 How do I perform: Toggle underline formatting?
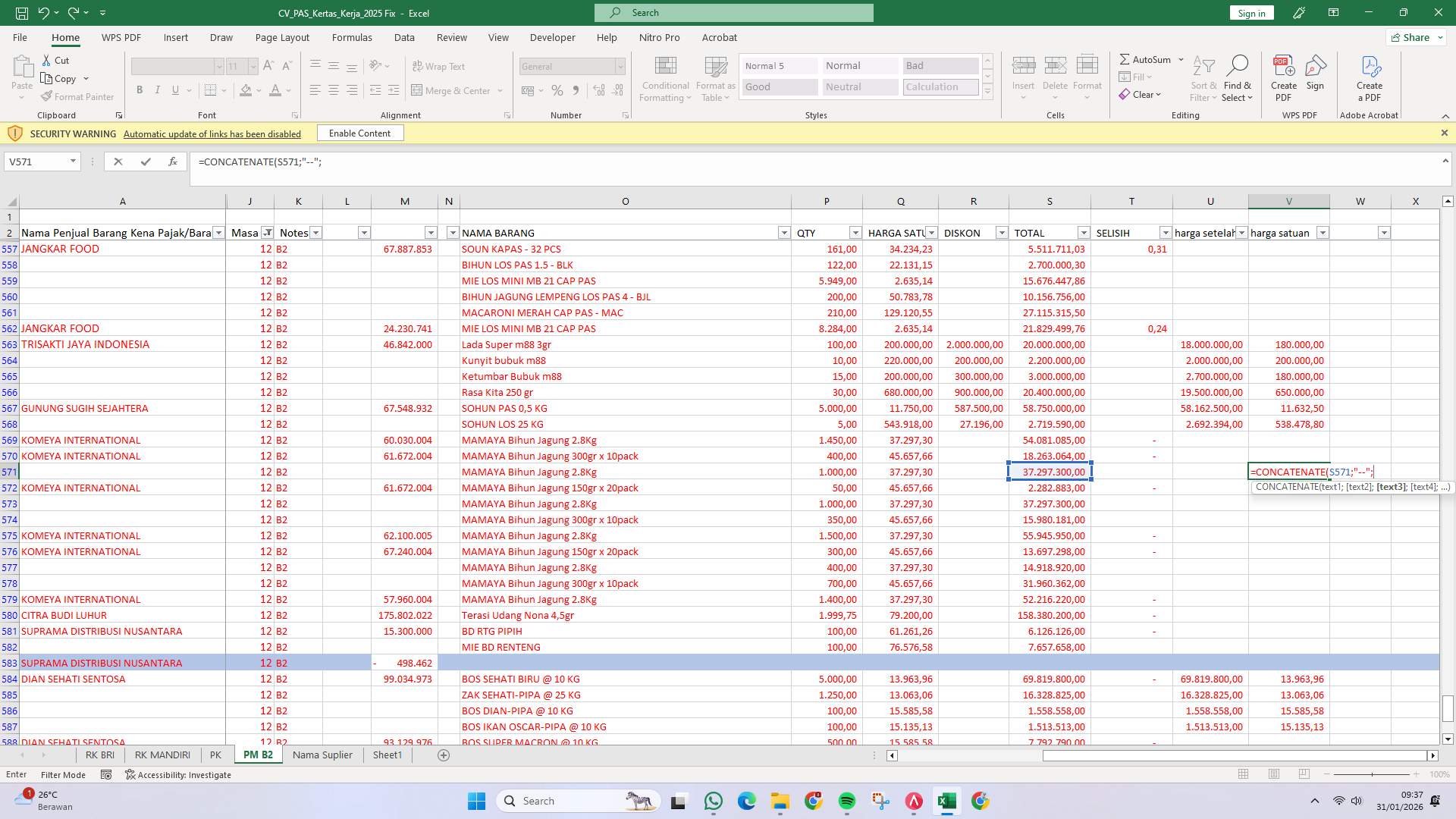click(174, 89)
